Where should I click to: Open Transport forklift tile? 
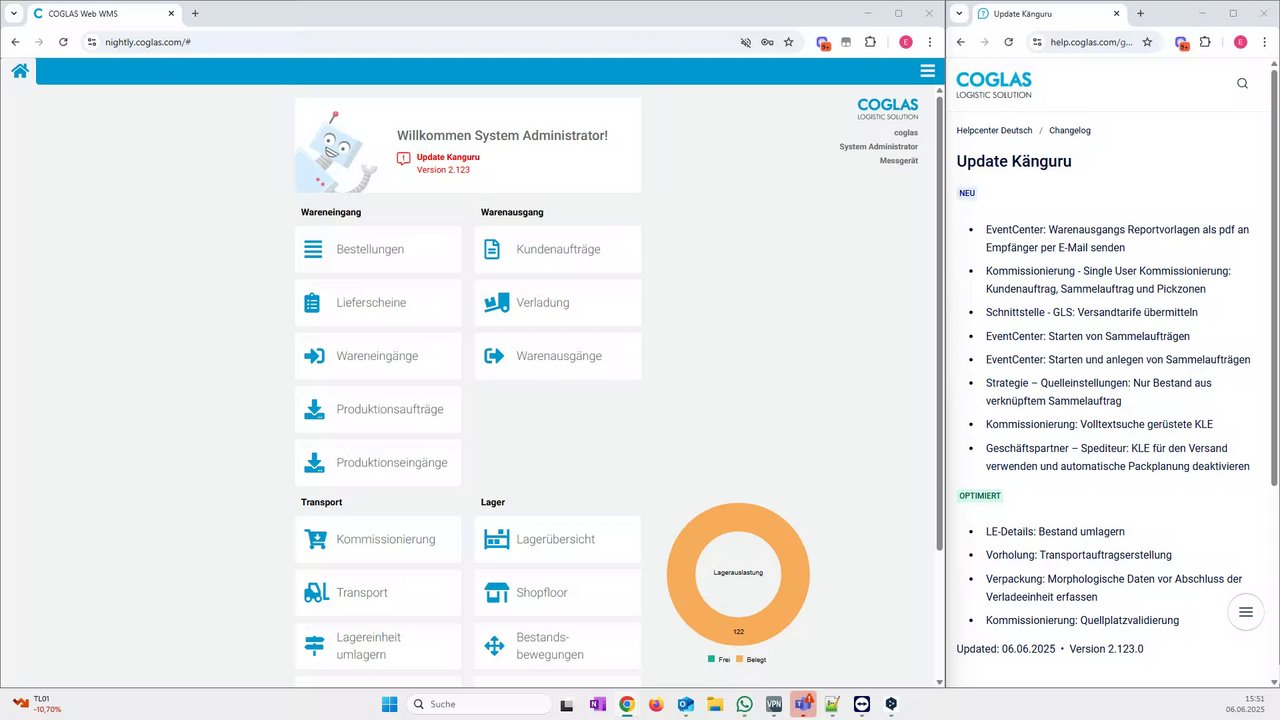[x=378, y=593]
